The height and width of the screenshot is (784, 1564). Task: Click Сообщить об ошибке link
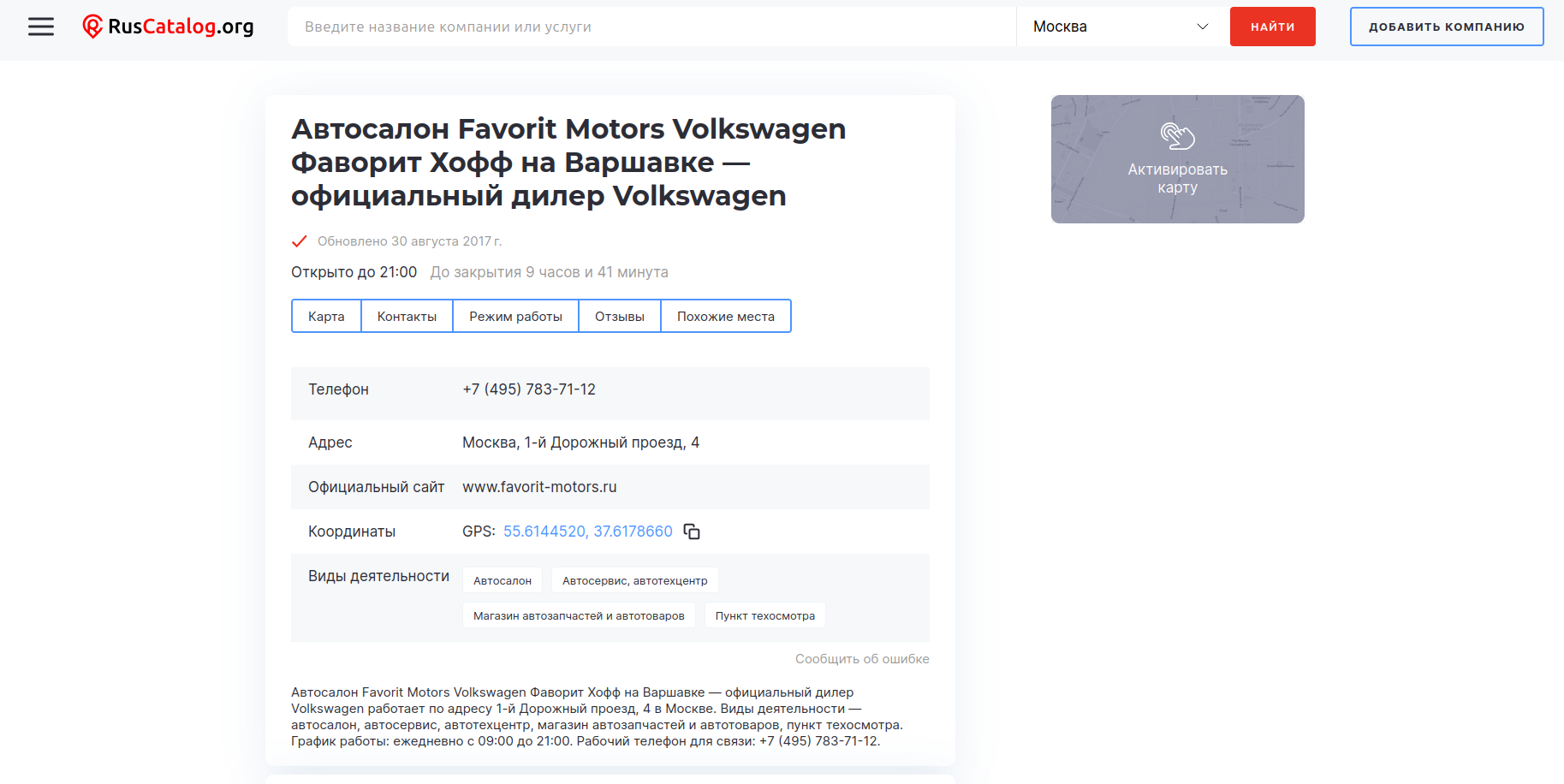(x=862, y=658)
